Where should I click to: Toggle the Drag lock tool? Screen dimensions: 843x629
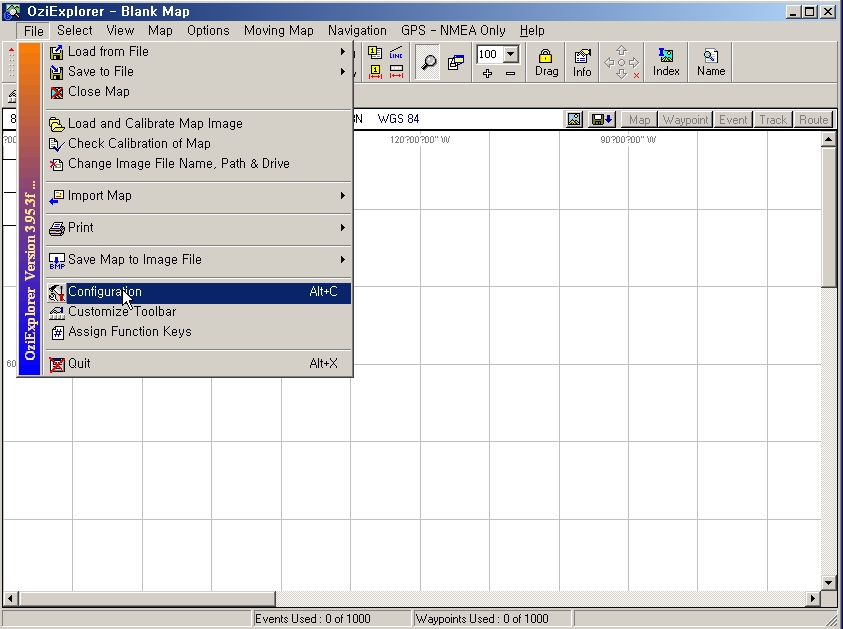(546, 62)
